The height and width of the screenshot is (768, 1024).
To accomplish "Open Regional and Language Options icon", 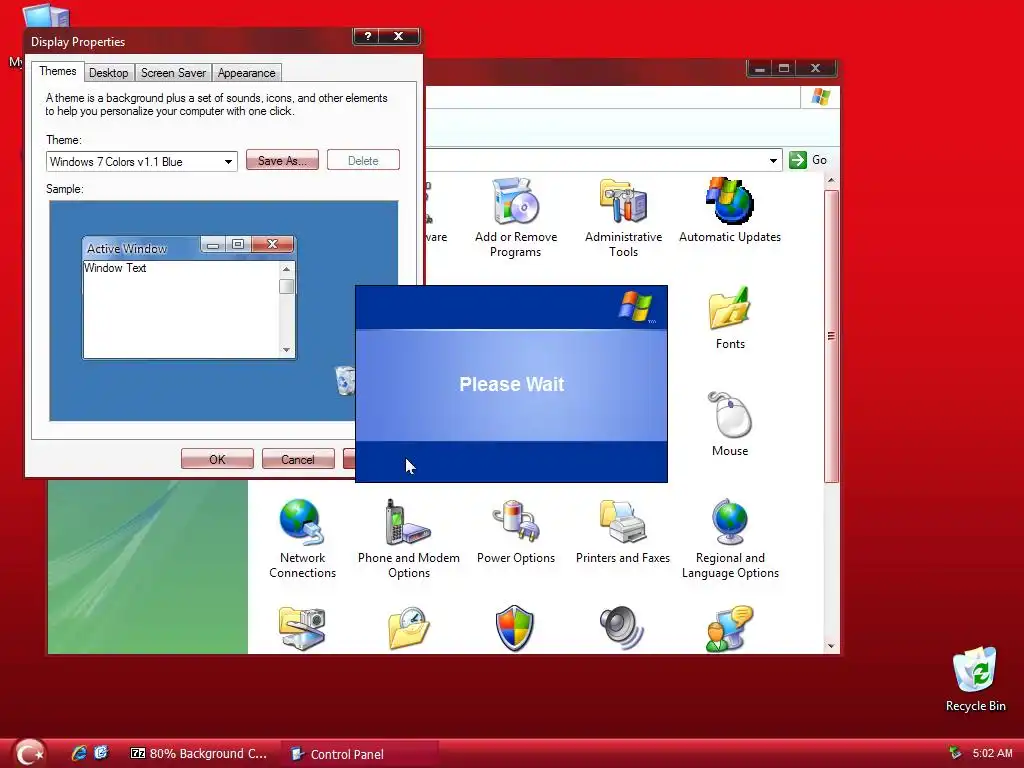I will pos(729,522).
